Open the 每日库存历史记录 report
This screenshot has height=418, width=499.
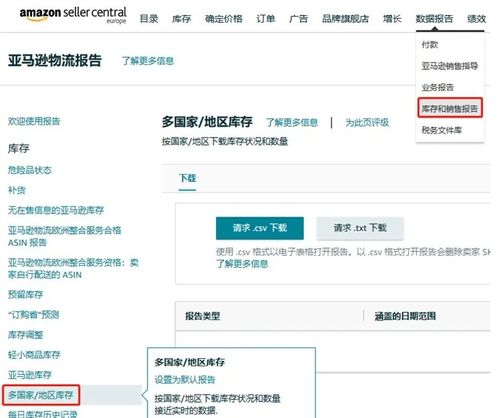[43, 414]
